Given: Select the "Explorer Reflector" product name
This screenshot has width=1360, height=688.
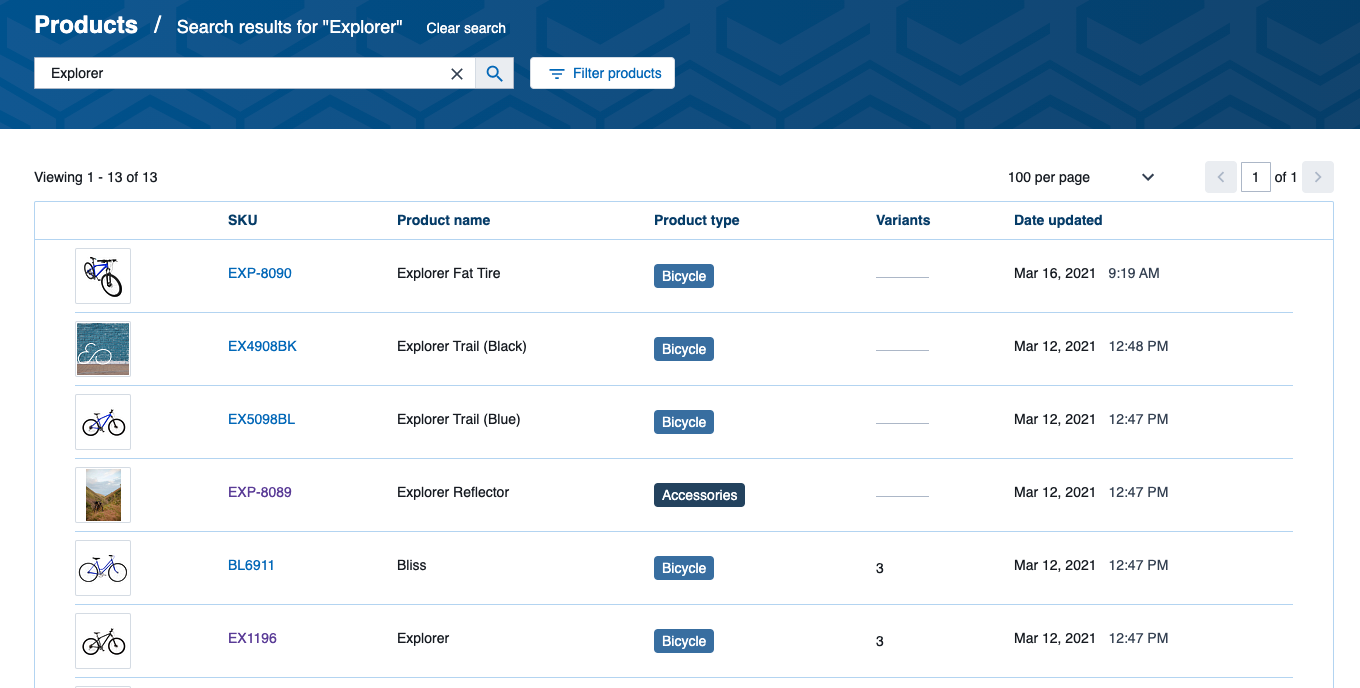Looking at the screenshot, I should click(x=453, y=492).
